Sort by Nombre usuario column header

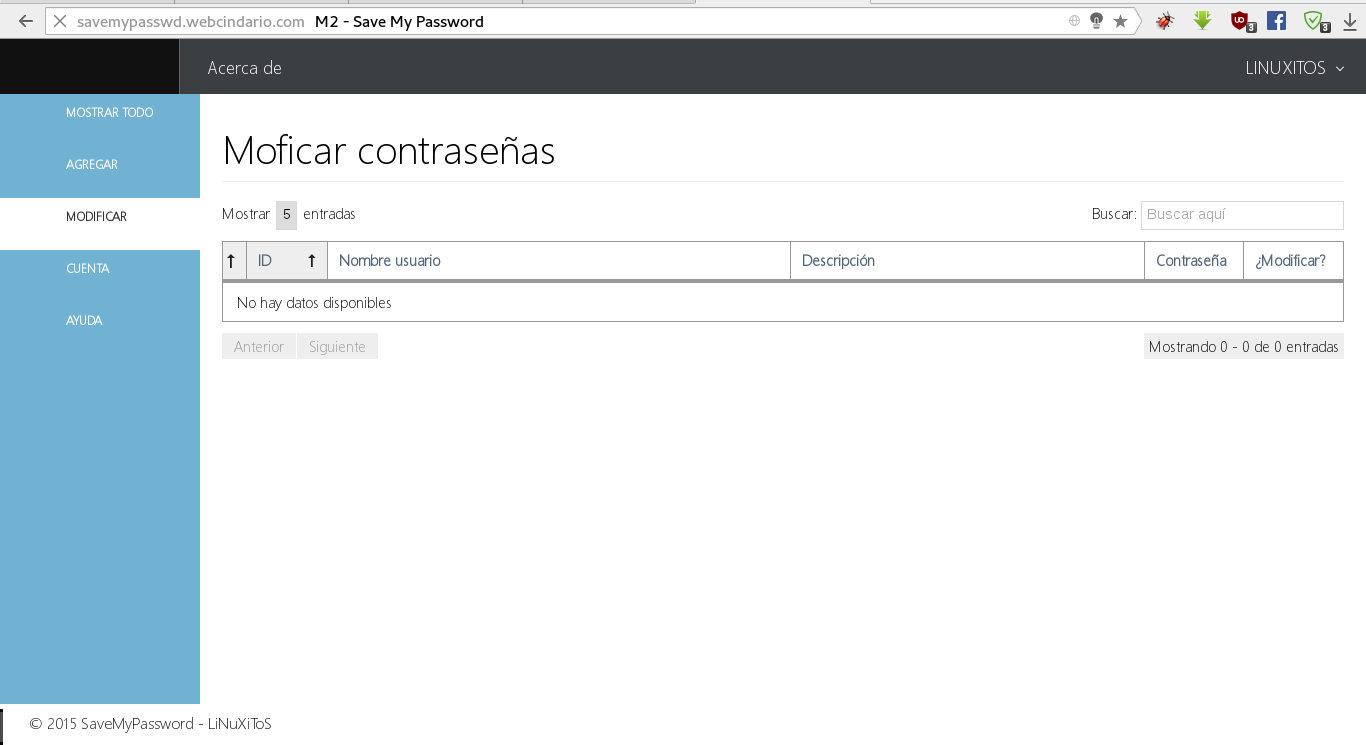pyautogui.click(x=559, y=261)
